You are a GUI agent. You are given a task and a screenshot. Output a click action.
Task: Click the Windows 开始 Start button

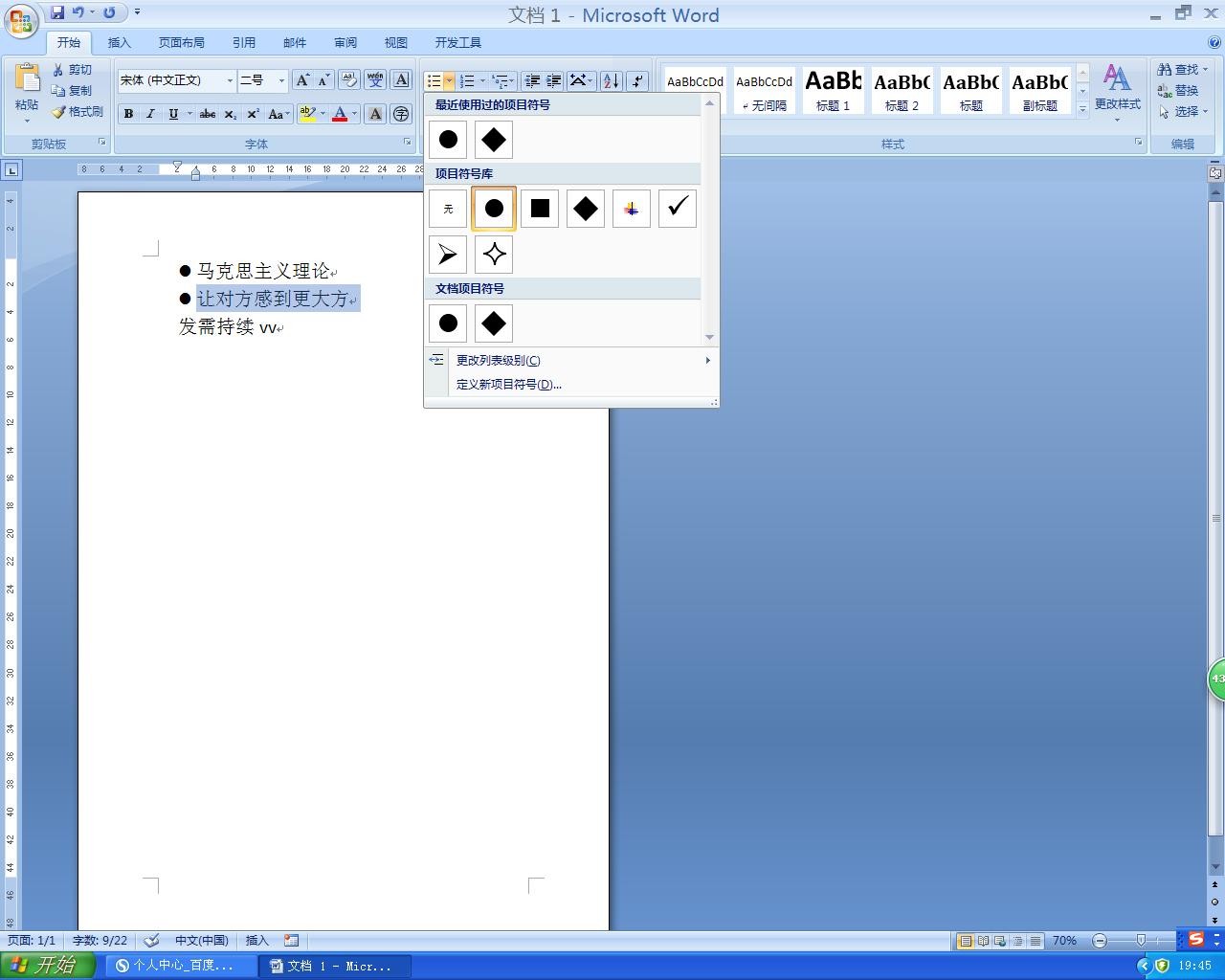48,966
